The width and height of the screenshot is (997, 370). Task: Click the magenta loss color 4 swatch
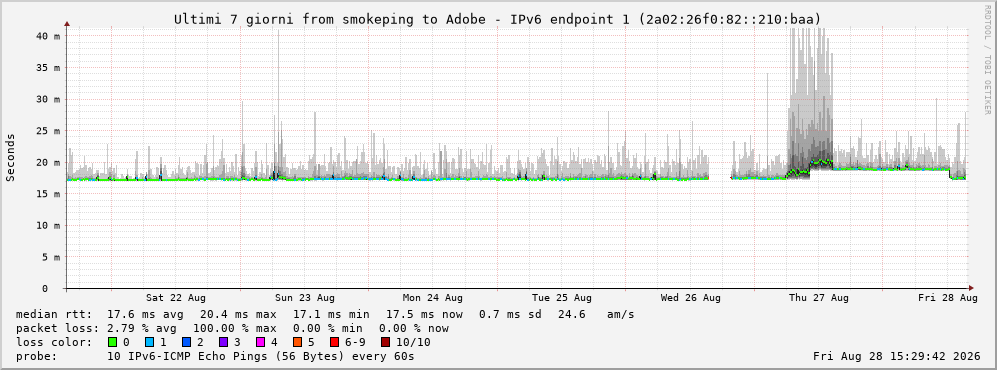click(260, 342)
